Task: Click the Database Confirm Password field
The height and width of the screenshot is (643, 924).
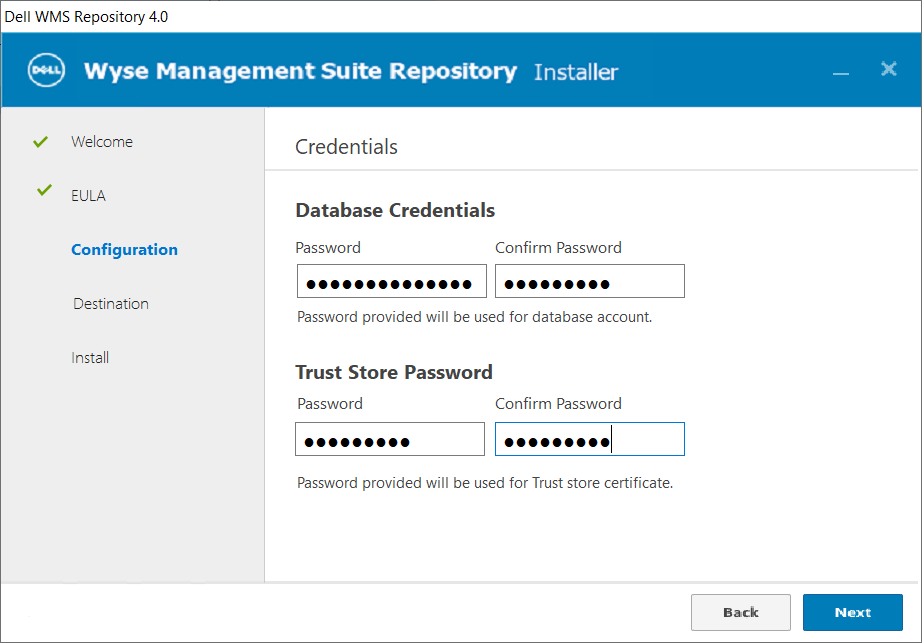Action: click(x=589, y=282)
